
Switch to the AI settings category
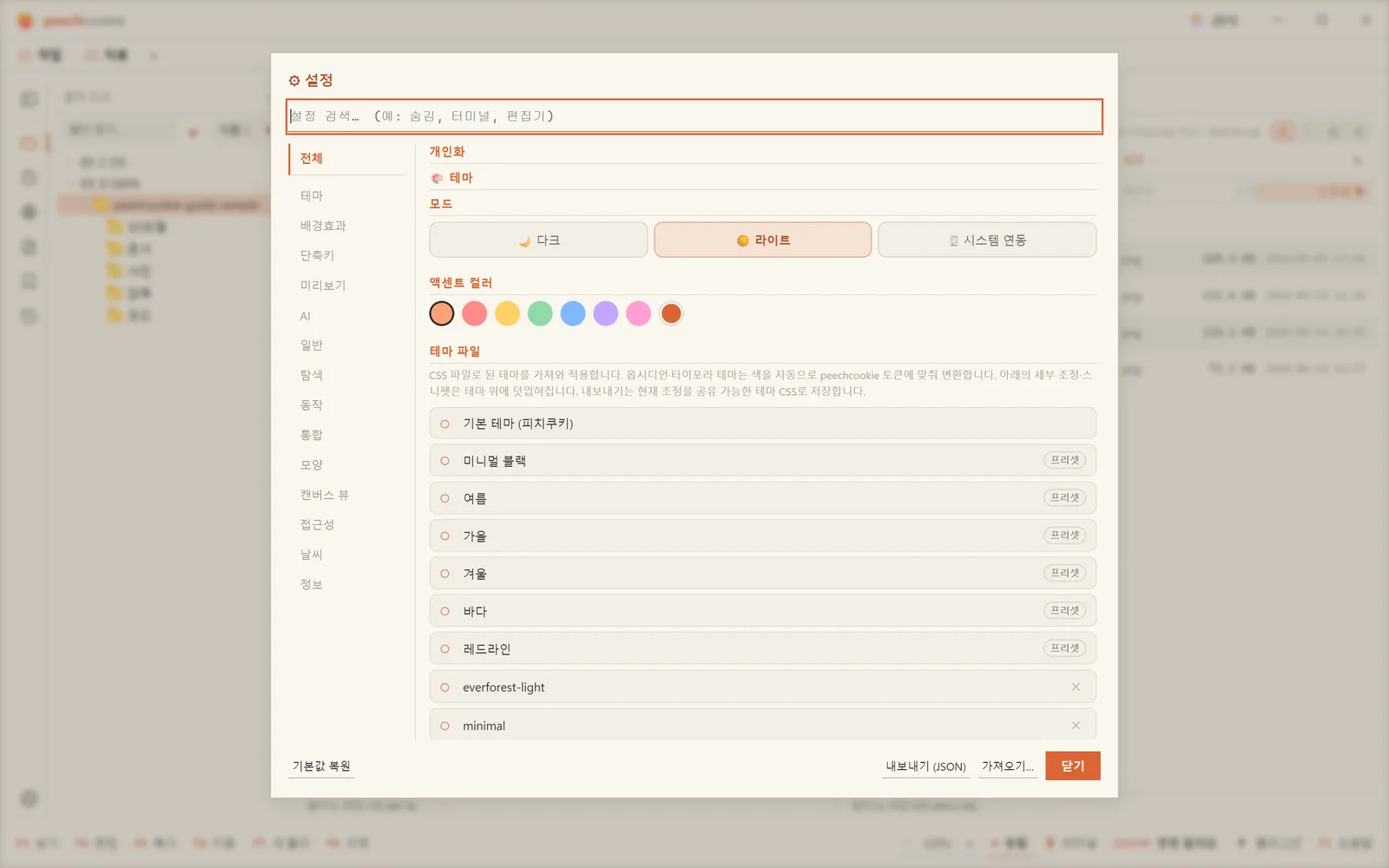click(346, 316)
